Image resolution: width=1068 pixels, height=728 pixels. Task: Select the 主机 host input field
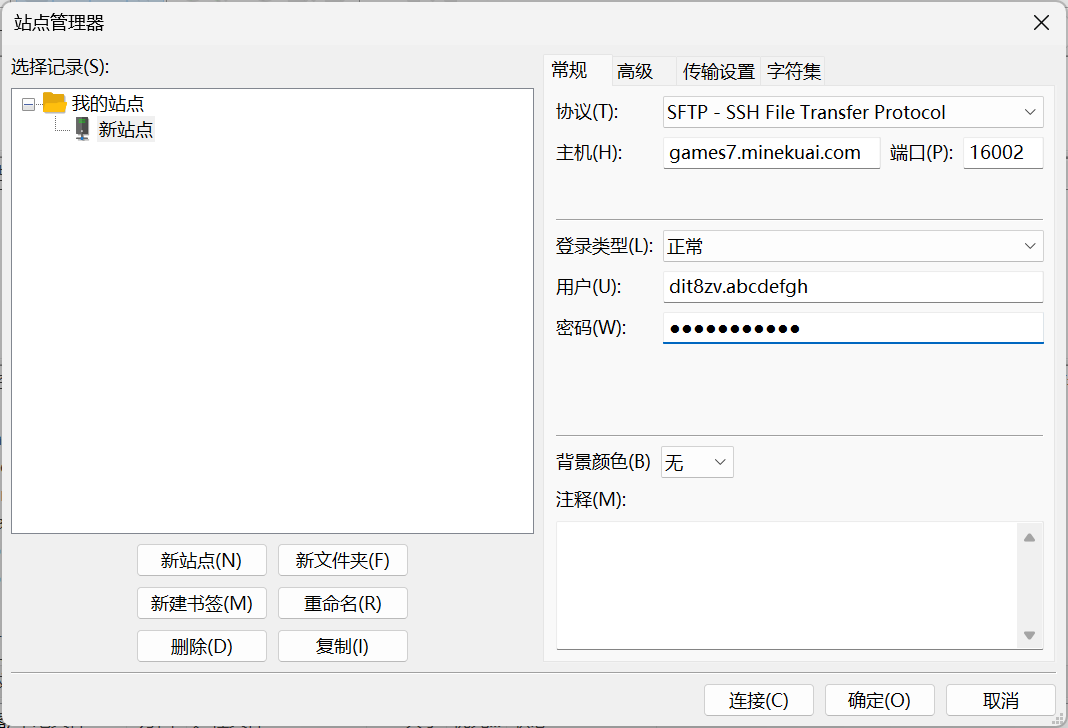(x=770, y=152)
